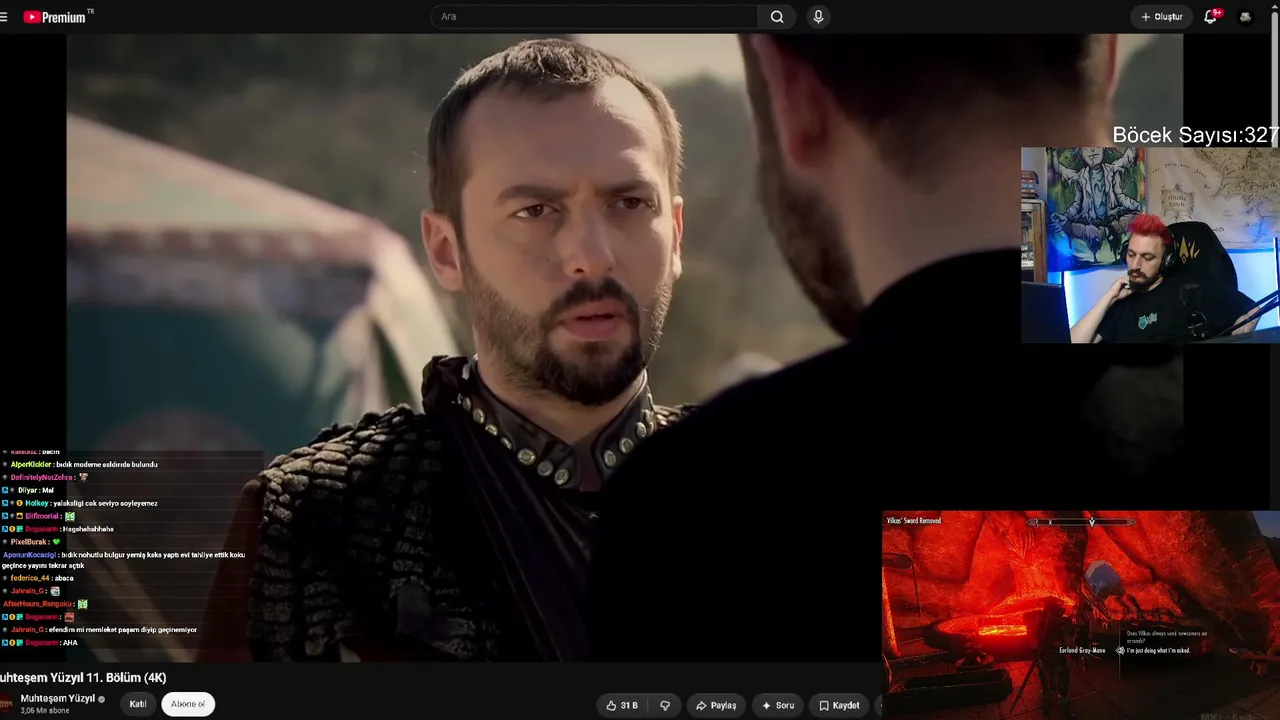Click chat username 'PixelBurak'
The image size is (1280, 720).
pos(29,542)
